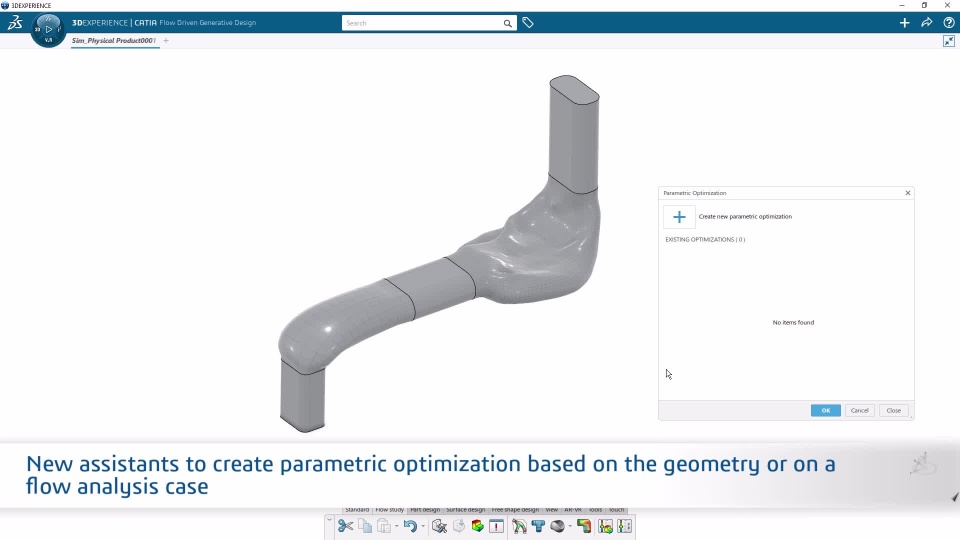Click the last green sliders icon
This screenshot has height=540, width=960.
pyautogui.click(x=624, y=526)
